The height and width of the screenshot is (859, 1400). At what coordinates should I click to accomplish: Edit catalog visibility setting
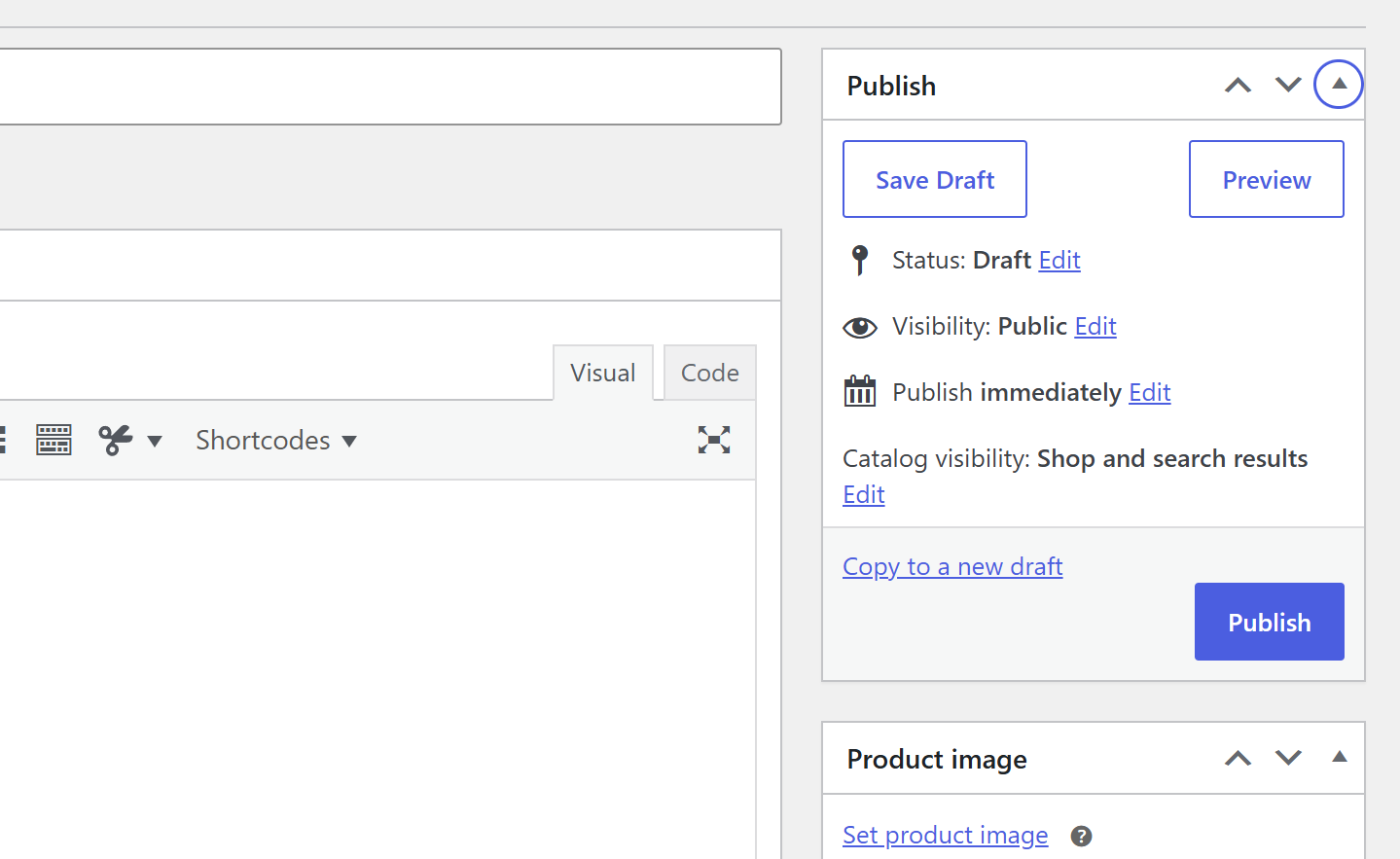tap(864, 494)
